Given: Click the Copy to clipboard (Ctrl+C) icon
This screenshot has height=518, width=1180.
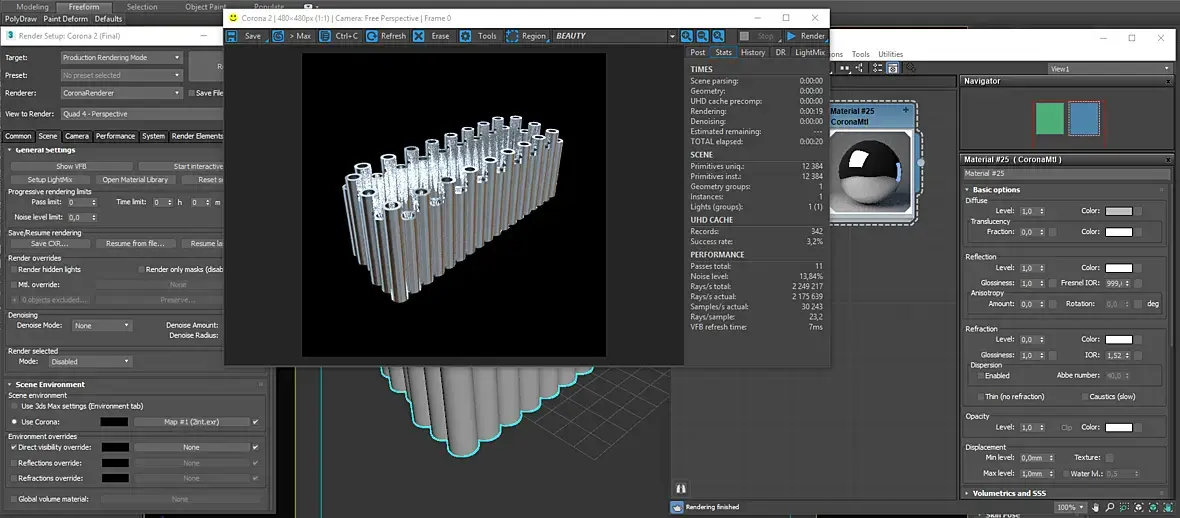Looking at the screenshot, I should [326, 36].
